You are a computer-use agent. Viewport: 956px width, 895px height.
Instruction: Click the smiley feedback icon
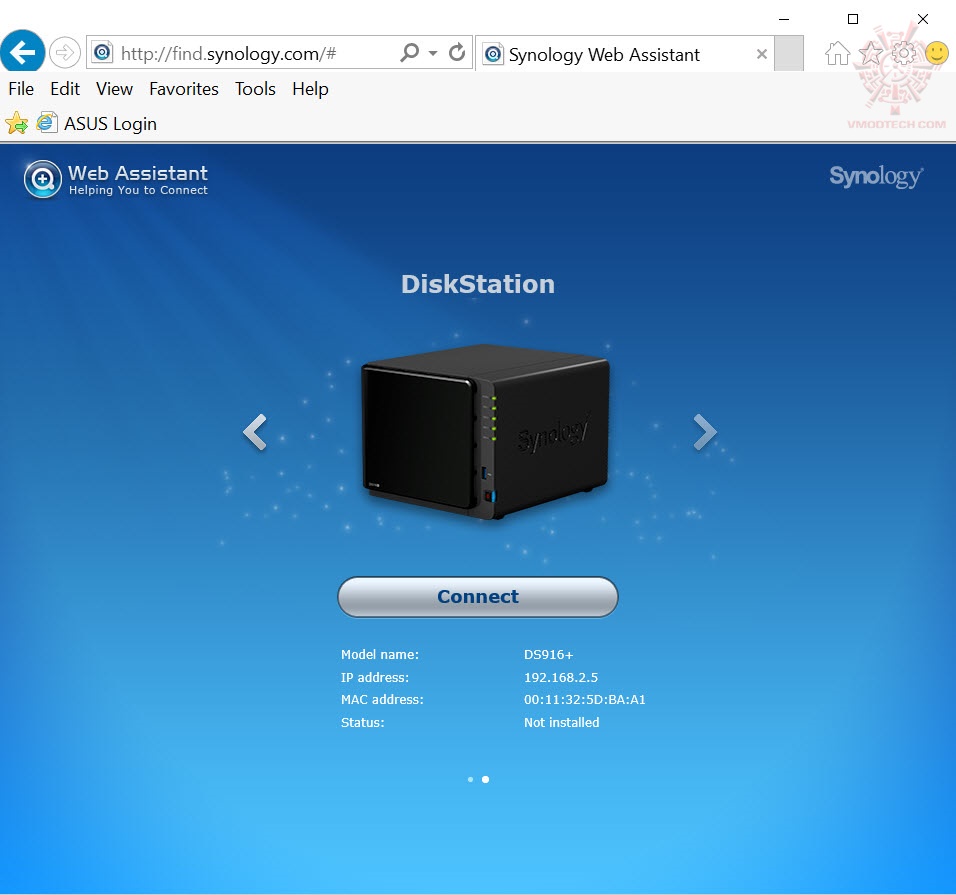click(936, 54)
